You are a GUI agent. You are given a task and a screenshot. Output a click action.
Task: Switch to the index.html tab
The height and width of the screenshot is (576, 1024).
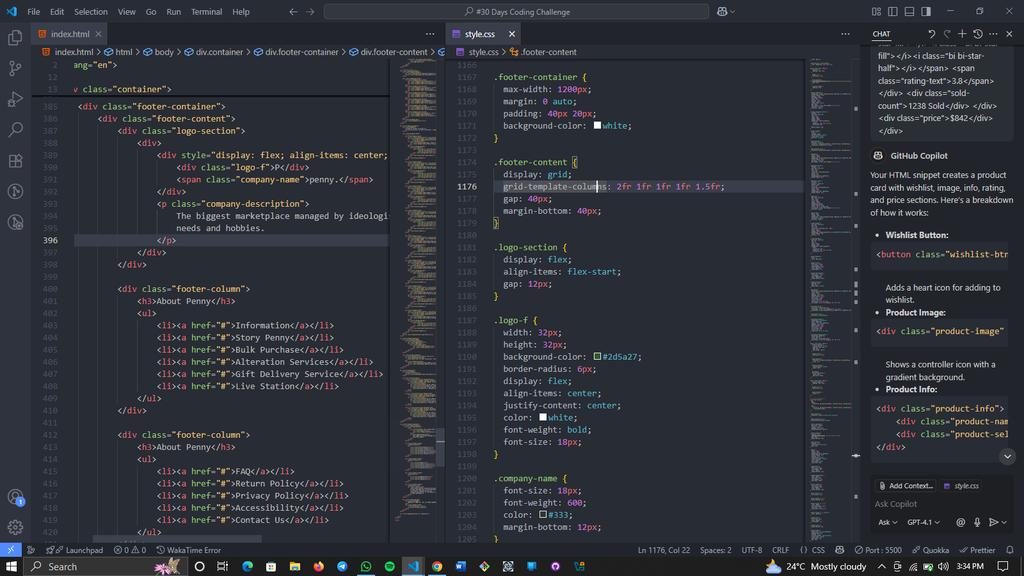[71, 32]
